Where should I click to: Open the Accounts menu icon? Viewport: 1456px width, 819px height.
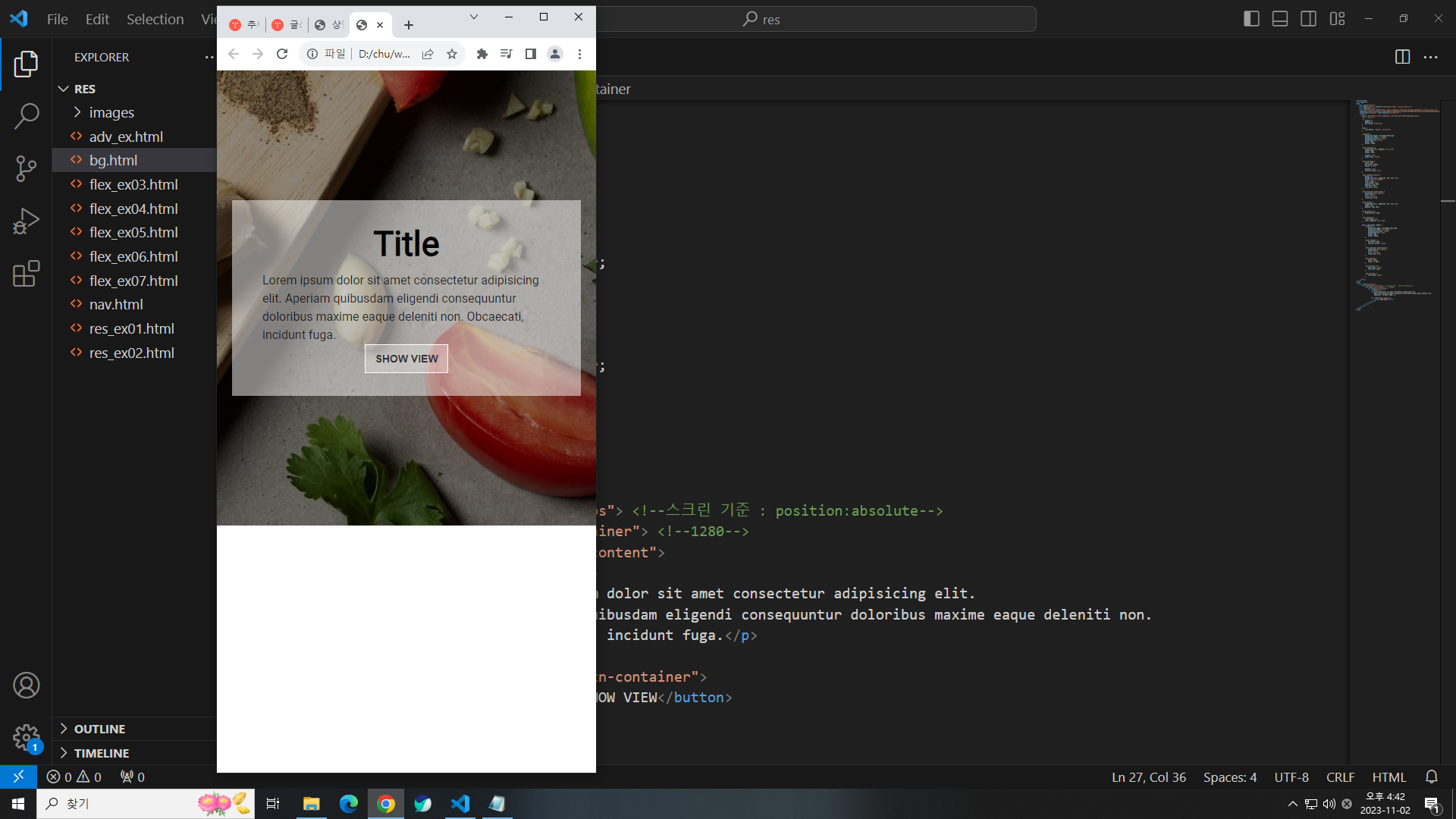point(26,686)
